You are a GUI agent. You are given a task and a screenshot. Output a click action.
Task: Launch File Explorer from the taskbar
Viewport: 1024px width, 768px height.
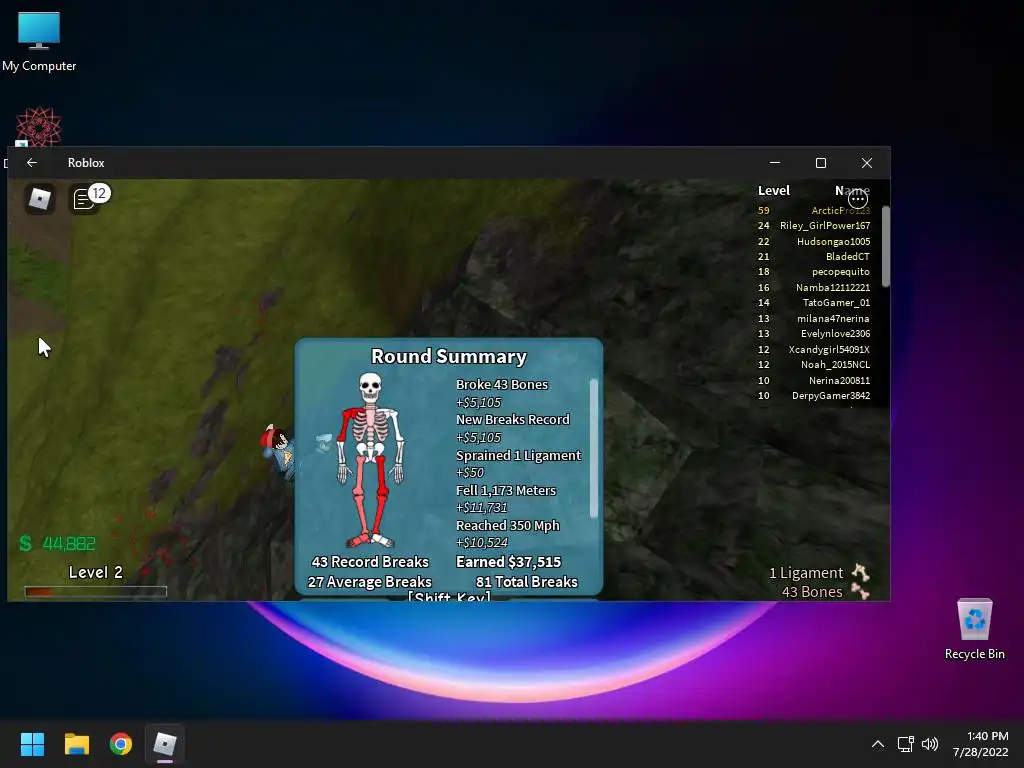point(76,744)
